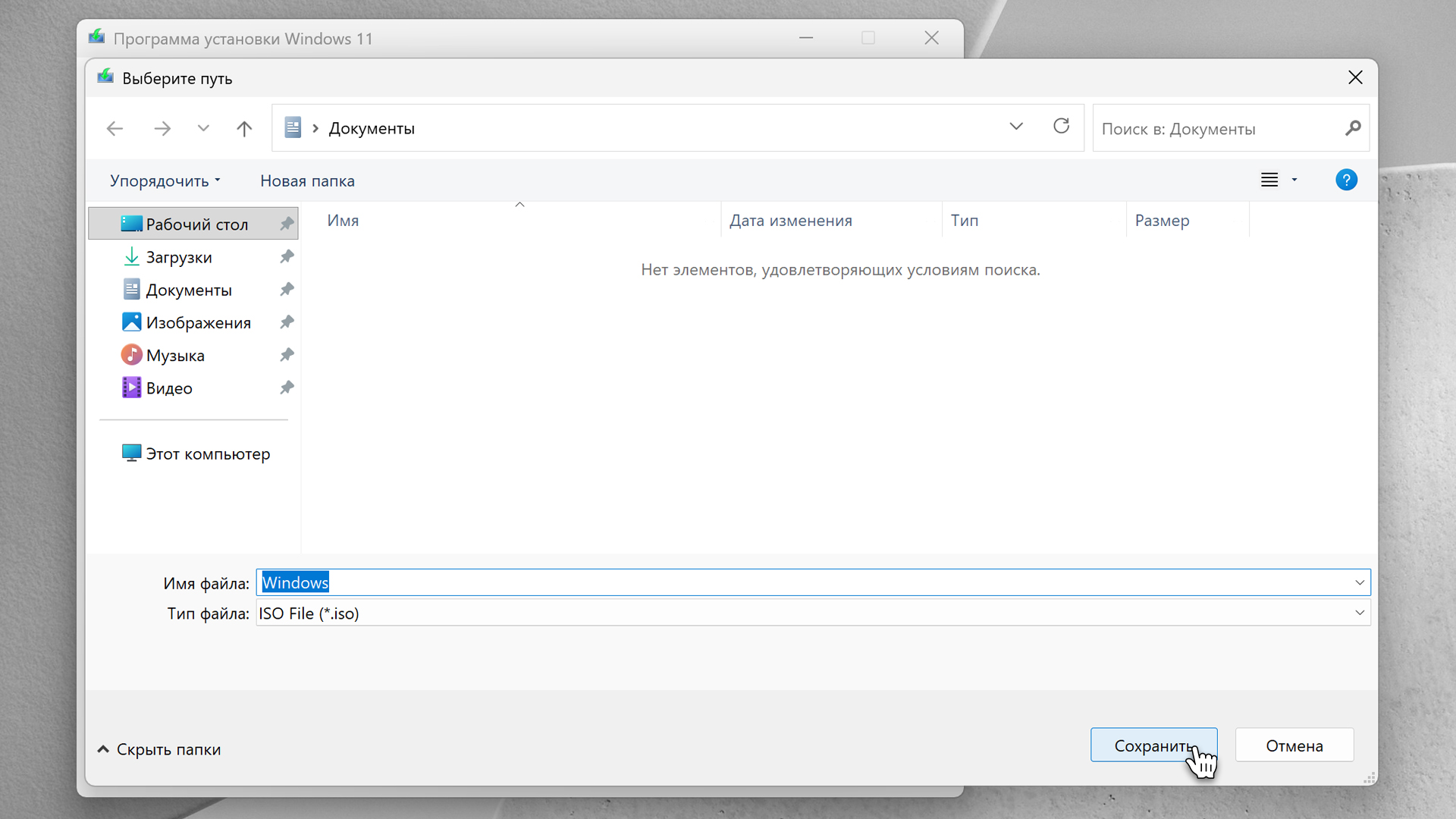Unpin Загрузки using its pin icon
Viewport: 1456px width, 819px height.
(287, 257)
